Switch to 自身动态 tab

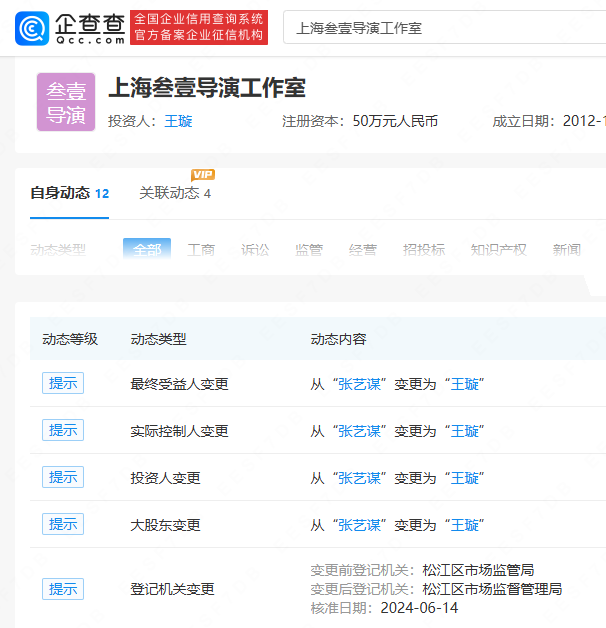tap(69, 193)
